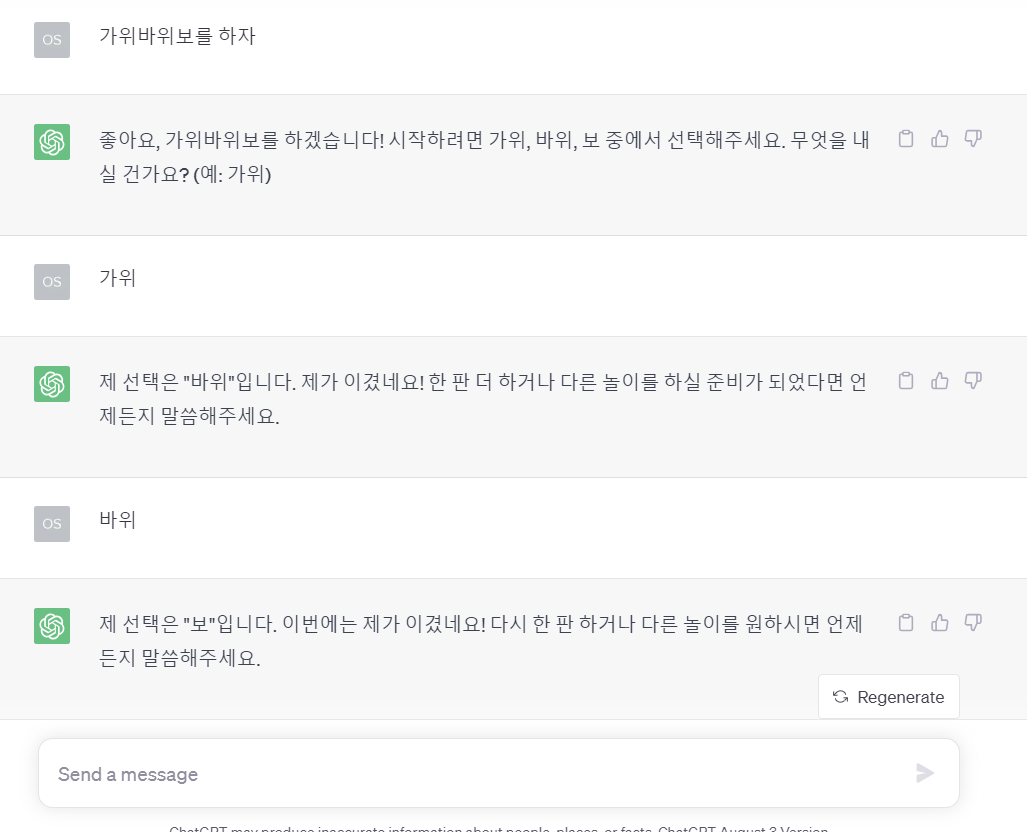Select the user message 가위
The image size is (1027, 832).
(116, 281)
